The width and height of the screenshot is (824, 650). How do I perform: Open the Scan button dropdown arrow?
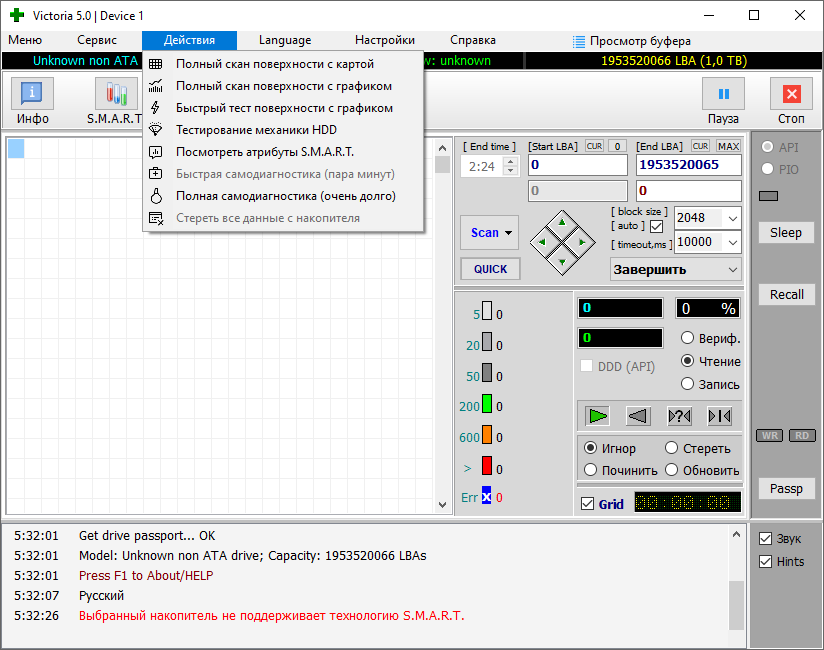coord(508,233)
